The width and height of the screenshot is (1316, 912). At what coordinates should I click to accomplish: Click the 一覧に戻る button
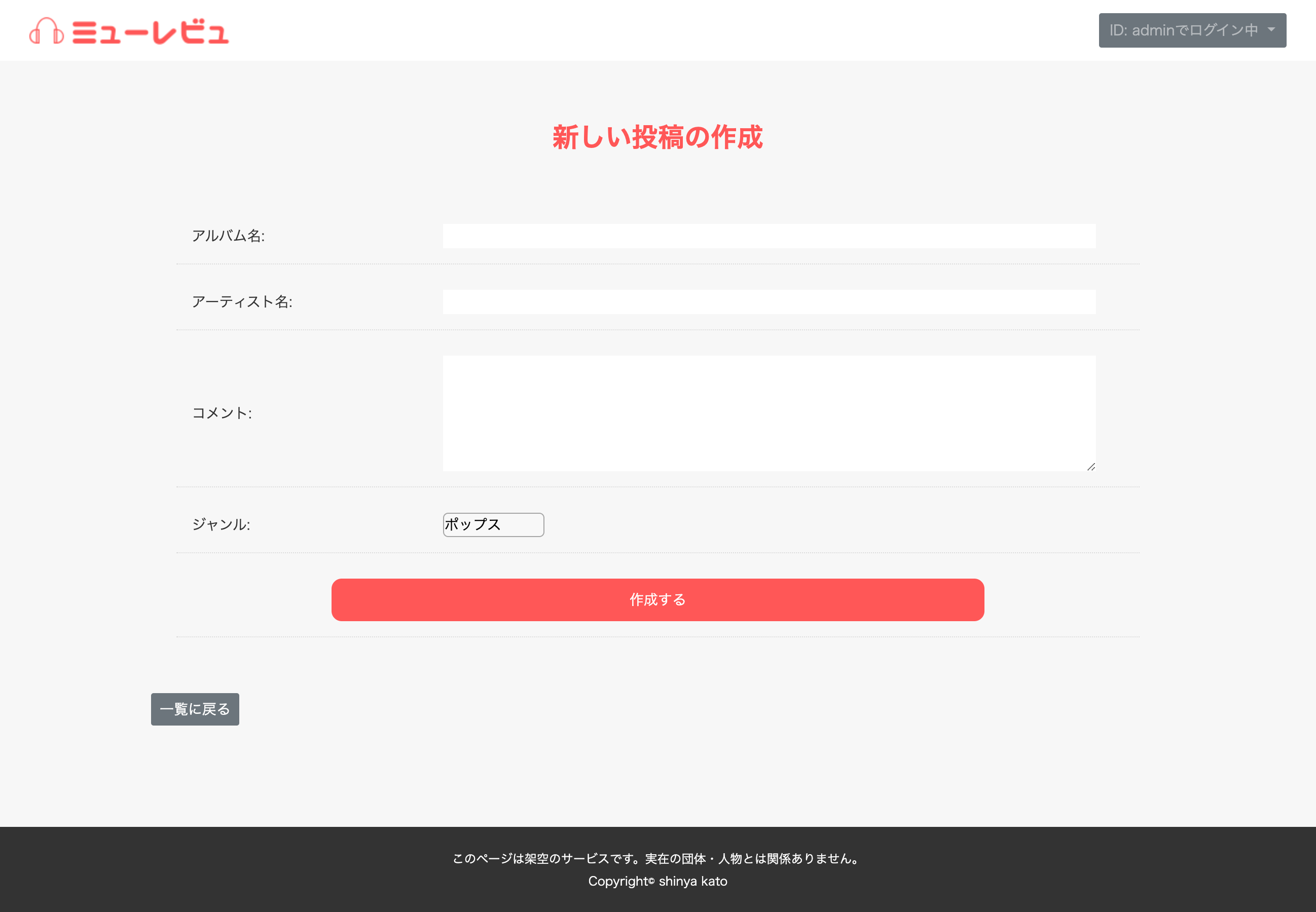pyautogui.click(x=195, y=709)
